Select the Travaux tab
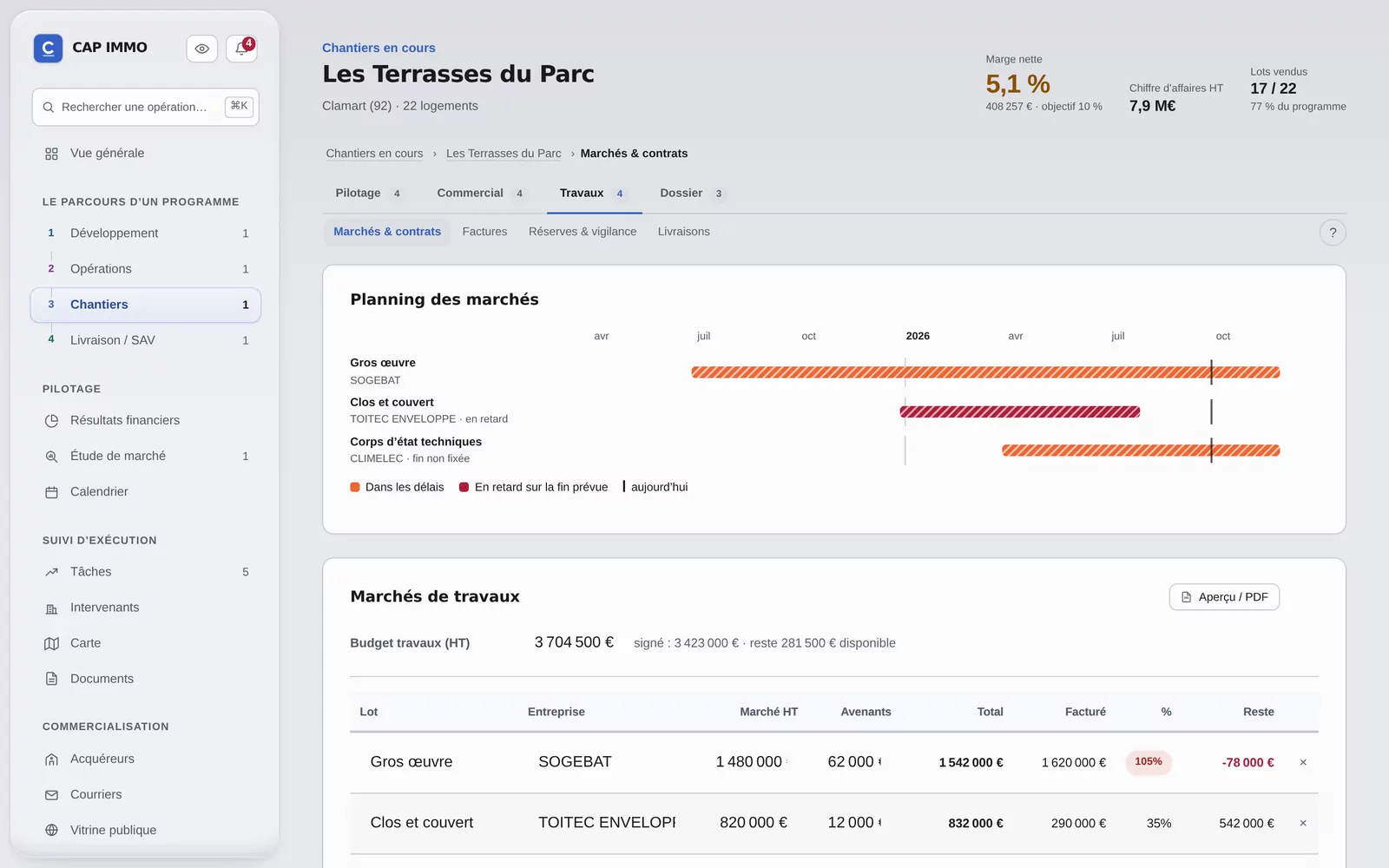 coord(594,193)
